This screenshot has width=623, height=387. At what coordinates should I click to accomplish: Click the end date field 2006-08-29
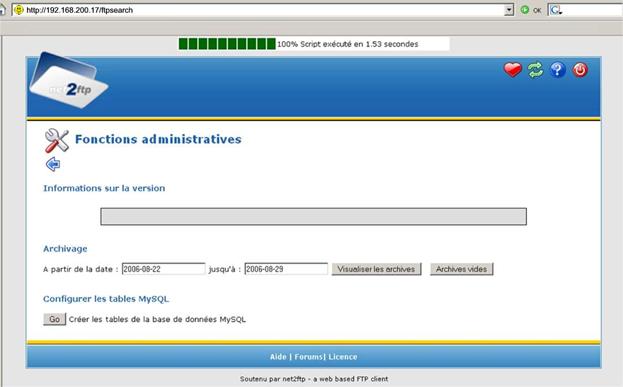(286, 269)
